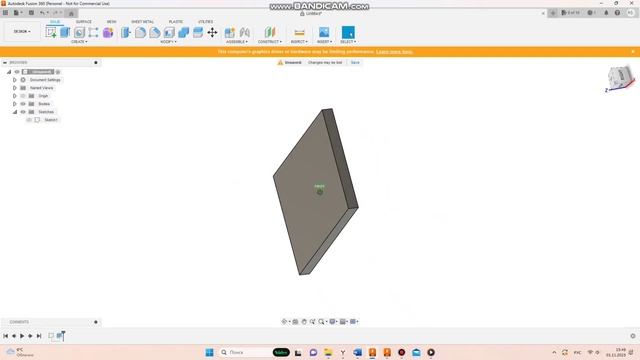Viewport: 640px width, 360px height.
Task: Select the Extrude tool icon
Action: click(65, 32)
